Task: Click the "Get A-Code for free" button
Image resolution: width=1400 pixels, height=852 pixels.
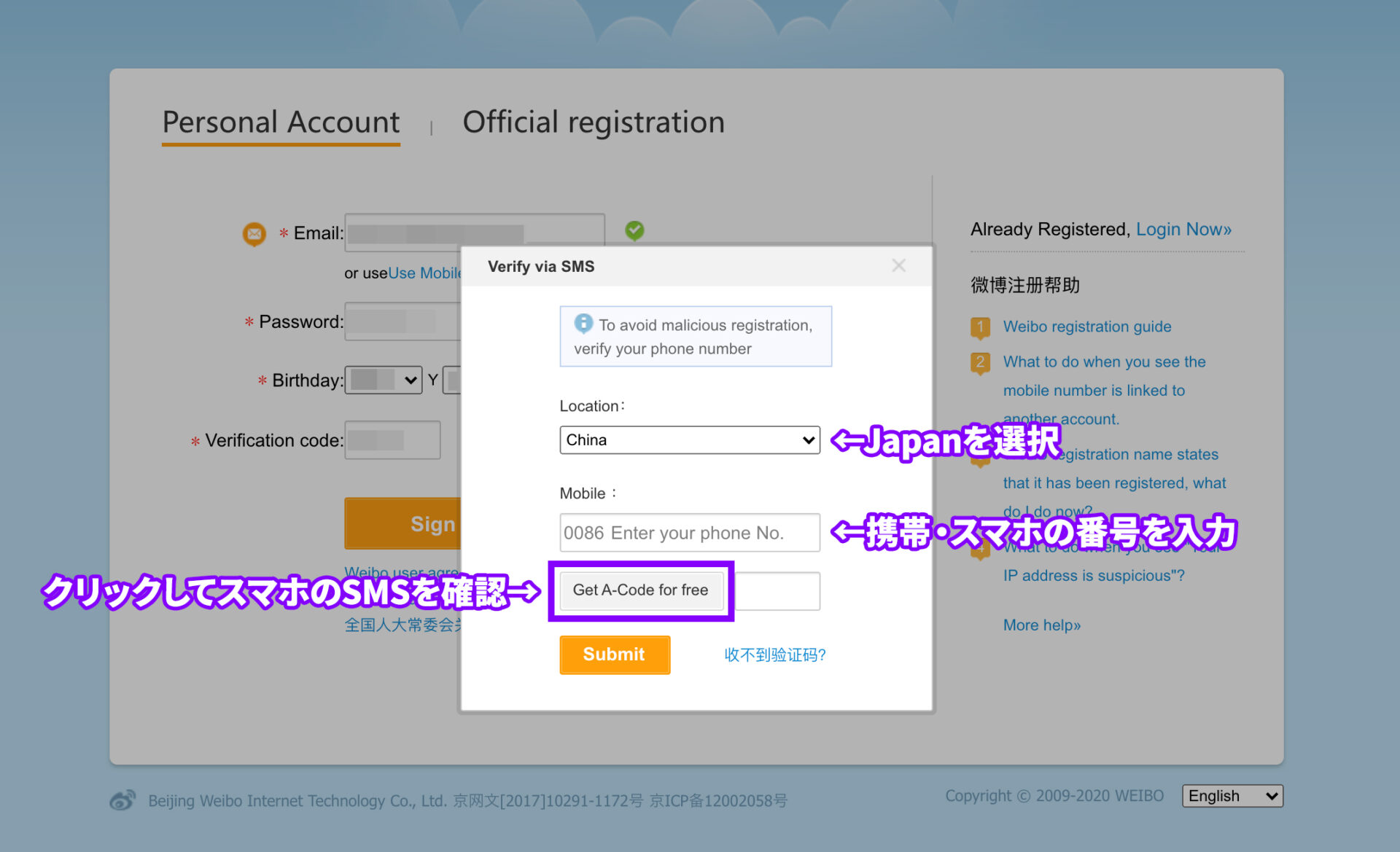Action: click(641, 590)
